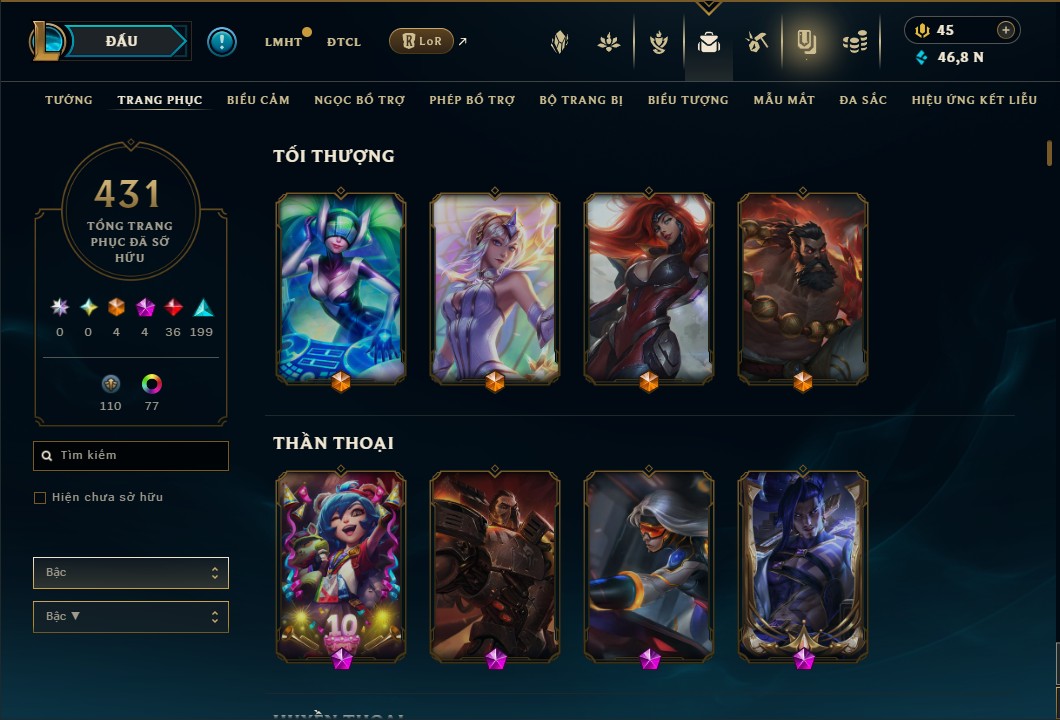
Task: Click the blue alert notification icon
Action: tap(222, 42)
